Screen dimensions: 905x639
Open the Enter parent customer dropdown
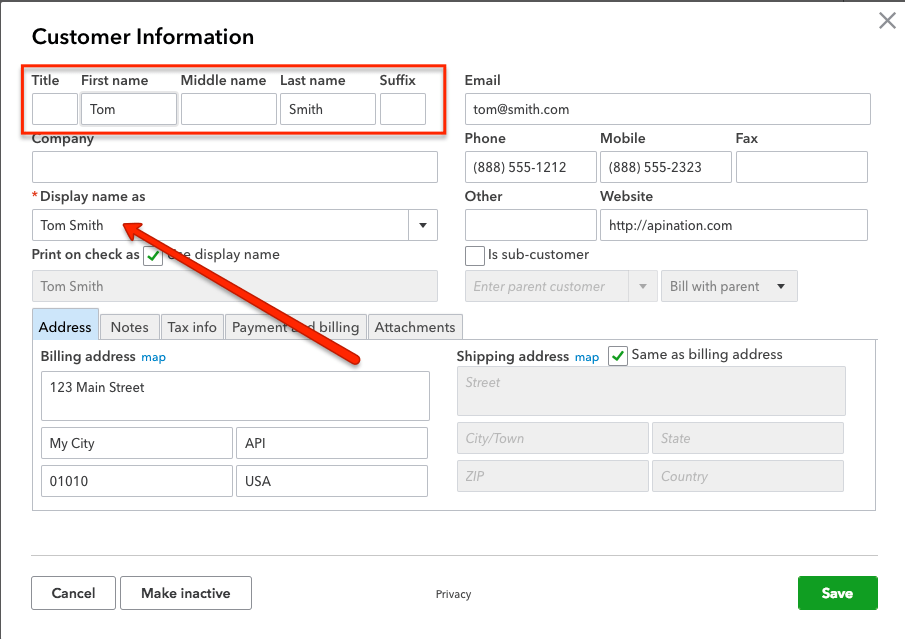tap(642, 285)
